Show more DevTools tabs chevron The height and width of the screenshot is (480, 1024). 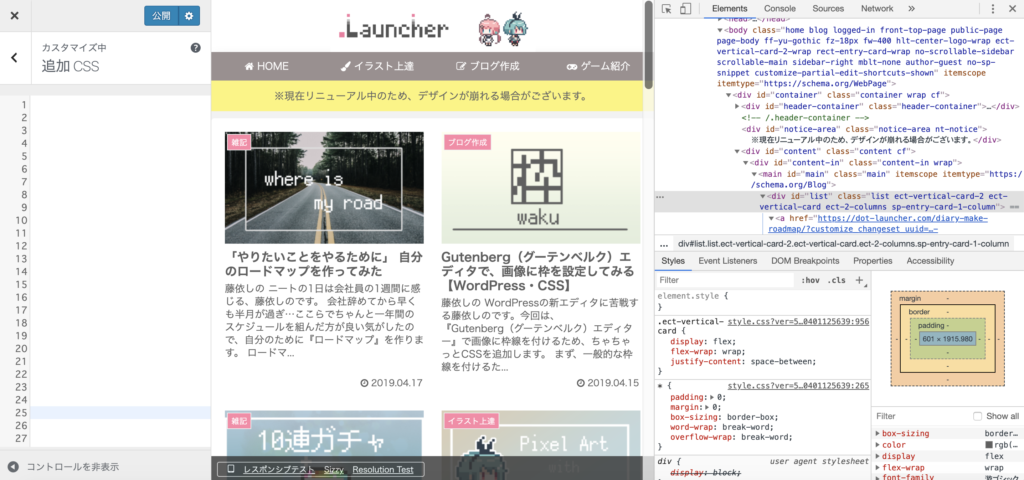click(912, 8)
